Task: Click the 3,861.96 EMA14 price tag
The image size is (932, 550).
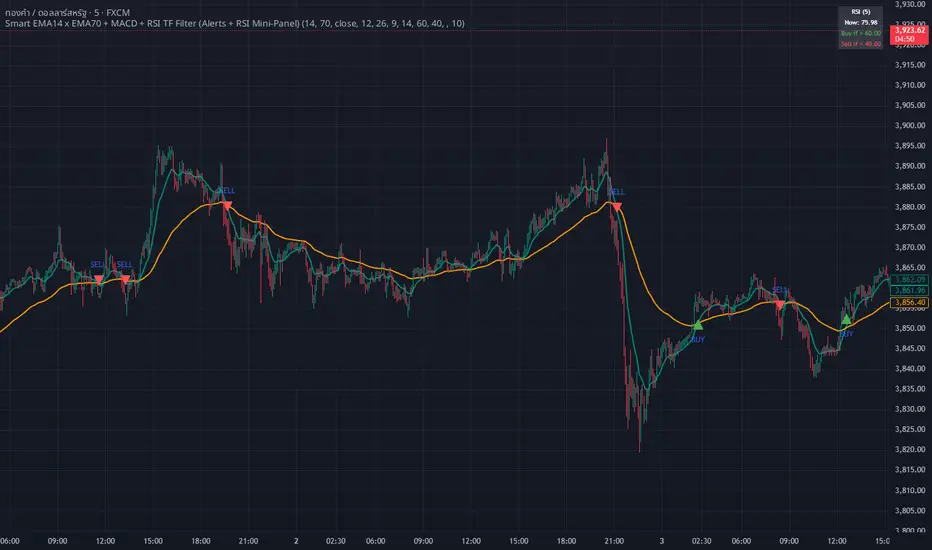Action: pyautogui.click(x=909, y=290)
